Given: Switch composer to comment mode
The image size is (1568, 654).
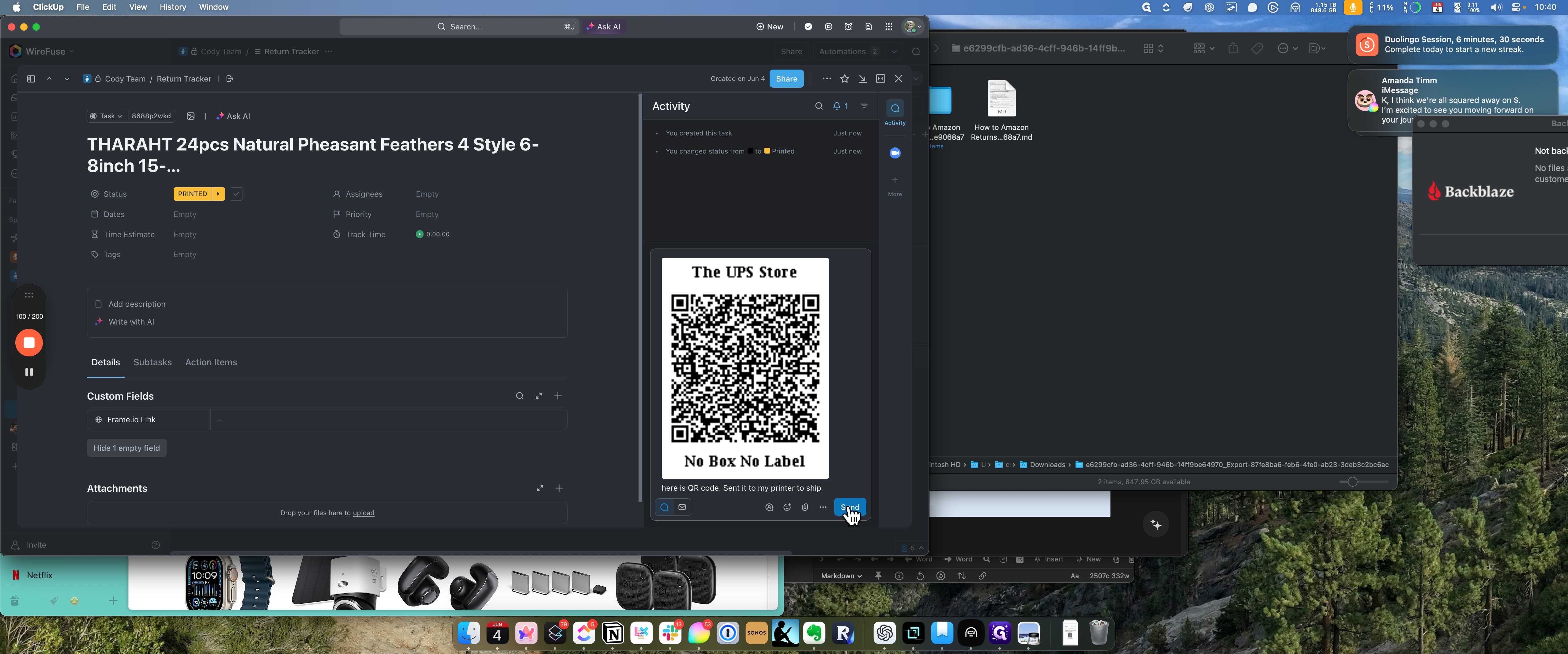Looking at the screenshot, I should click(664, 507).
